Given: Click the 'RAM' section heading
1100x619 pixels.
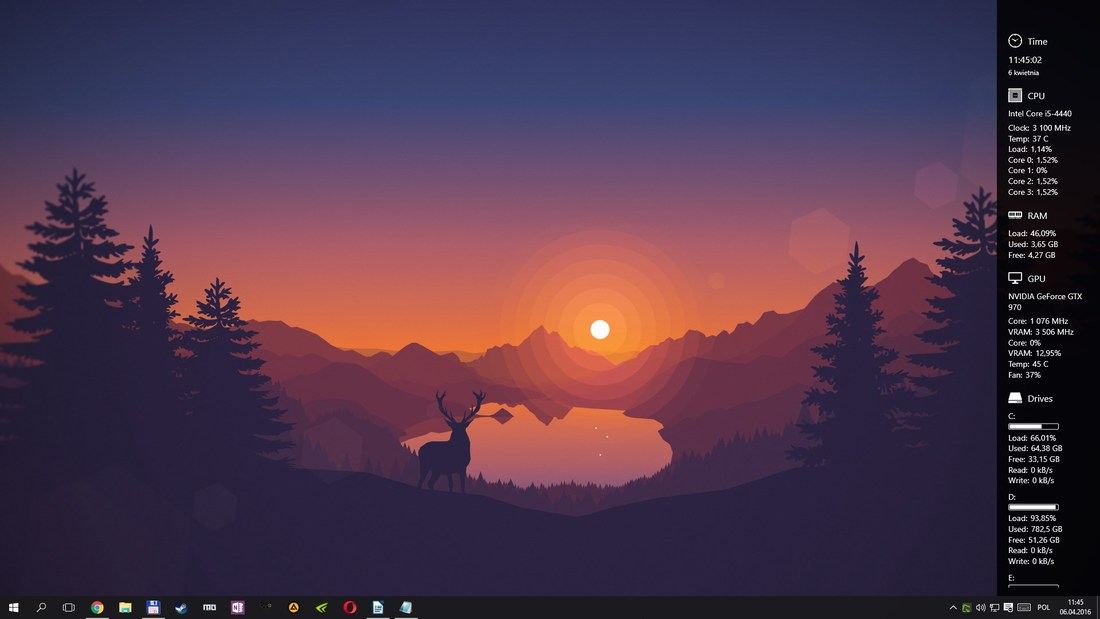Looking at the screenshot, I should tap(1037, 216).
